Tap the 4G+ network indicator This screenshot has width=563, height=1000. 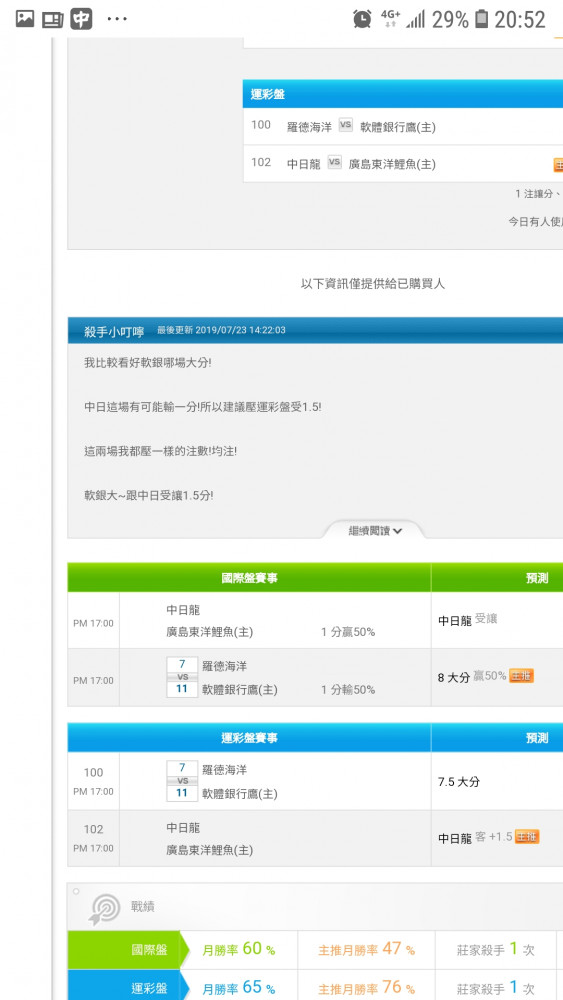pyautogui.click(x=390, y=18)
